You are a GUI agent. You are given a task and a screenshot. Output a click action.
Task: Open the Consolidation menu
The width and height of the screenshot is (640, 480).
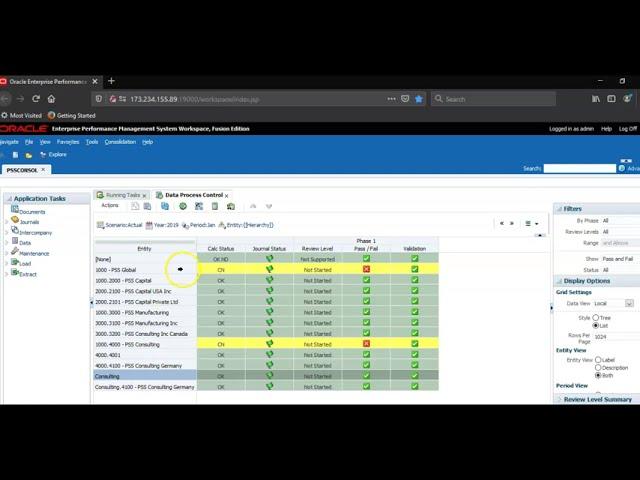click(x=120, y=142)
